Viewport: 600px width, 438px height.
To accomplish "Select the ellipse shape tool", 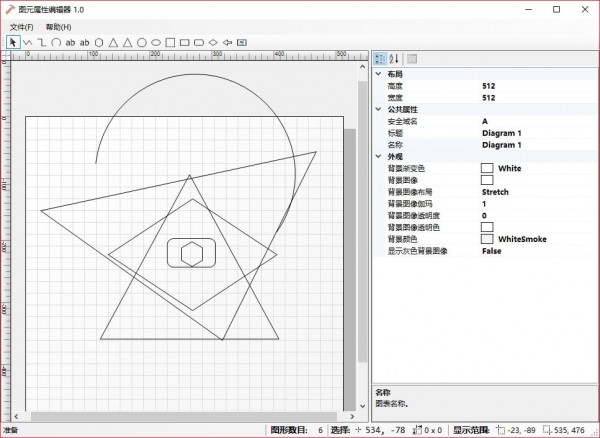I will click(156, 42).
